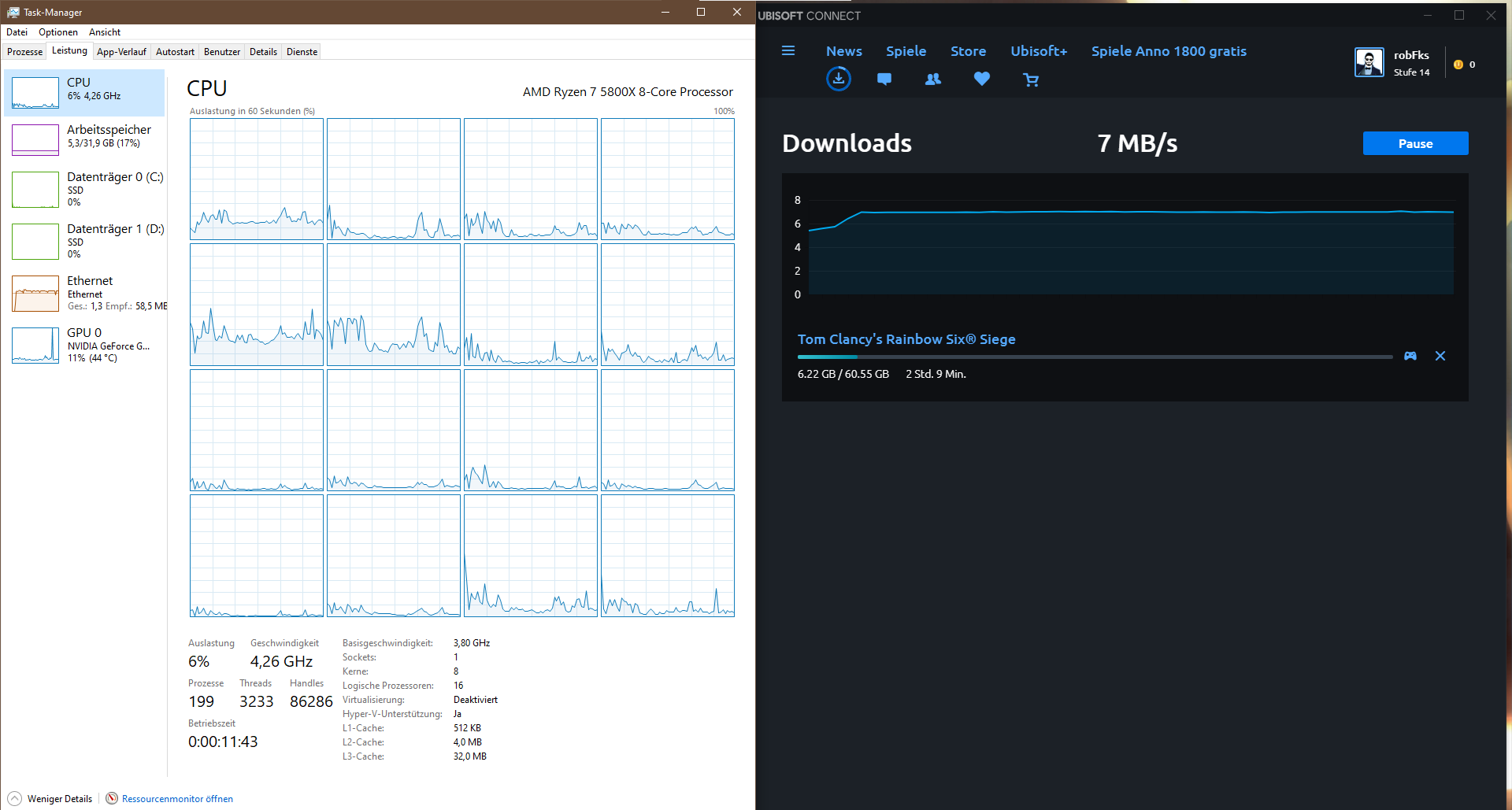The height and width of the screenshot is (810, 1512).
Task: Cancel the Rainbow Six Siege download
Action: click(x=1440, y=356)
